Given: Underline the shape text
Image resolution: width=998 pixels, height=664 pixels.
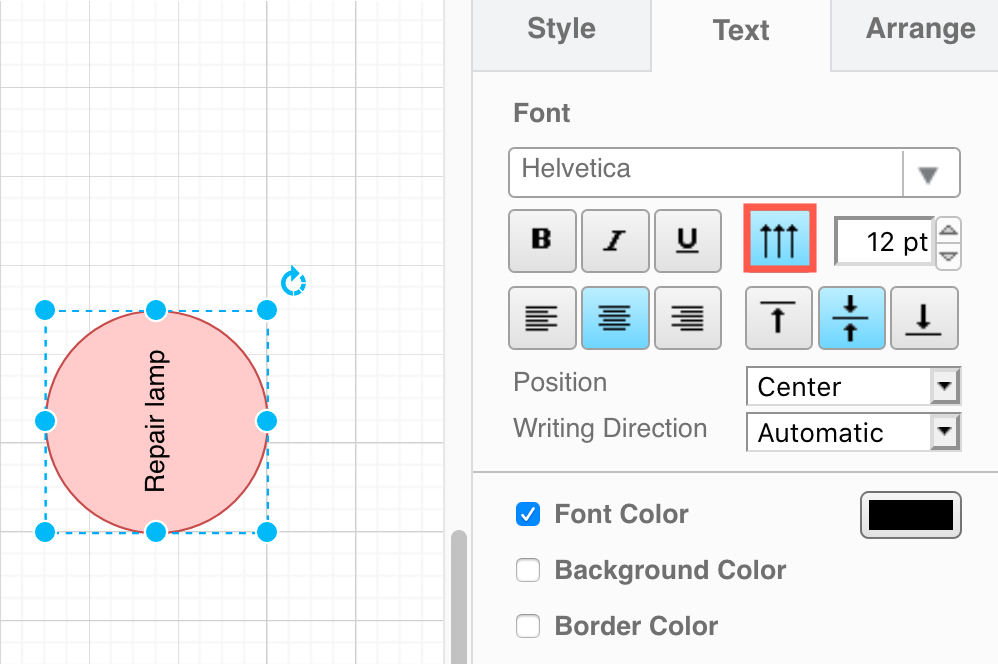Looking at the screenshot, I should click(687, 240).
